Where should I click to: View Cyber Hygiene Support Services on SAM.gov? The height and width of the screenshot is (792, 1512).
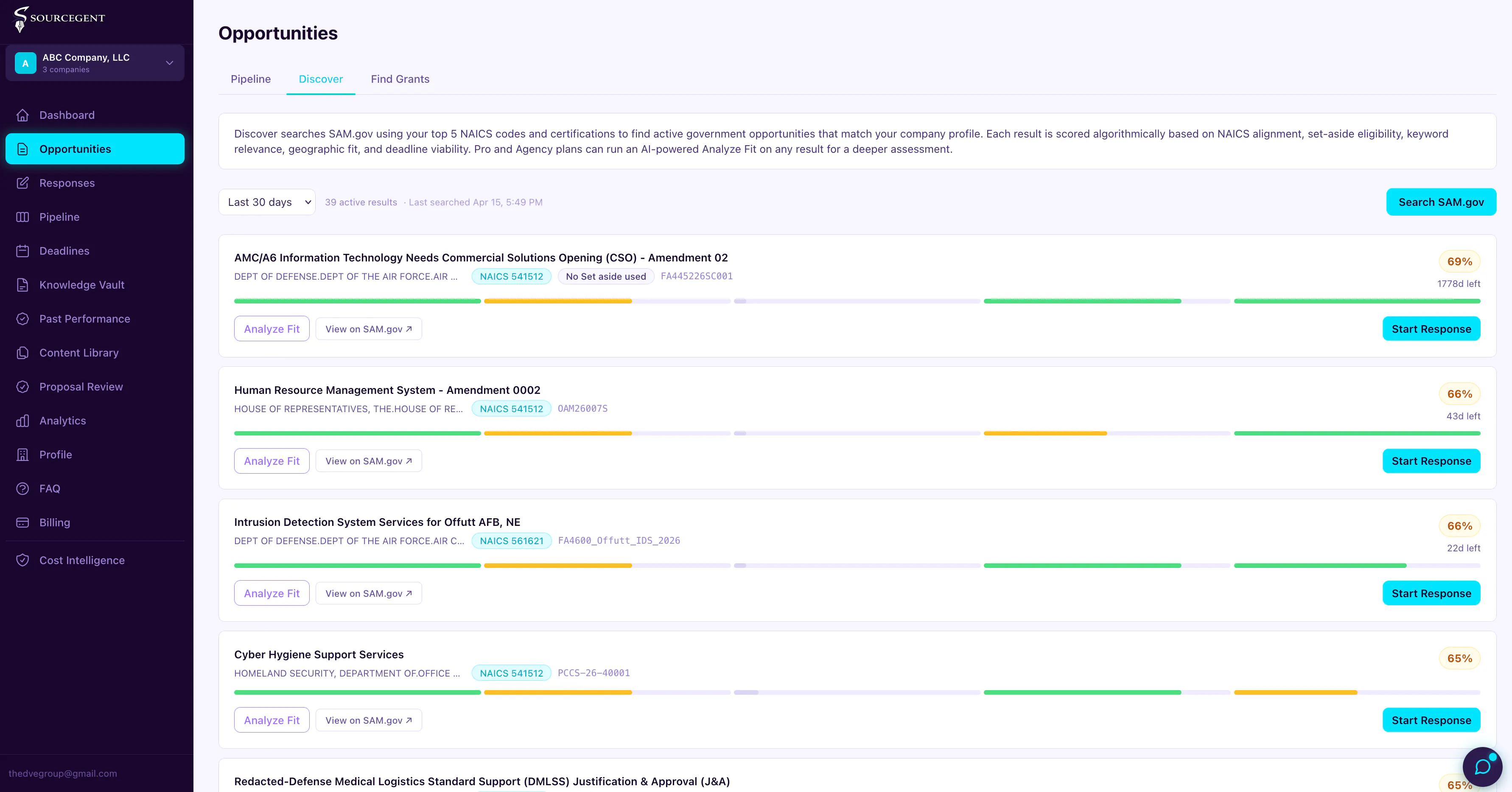point(369,720)
